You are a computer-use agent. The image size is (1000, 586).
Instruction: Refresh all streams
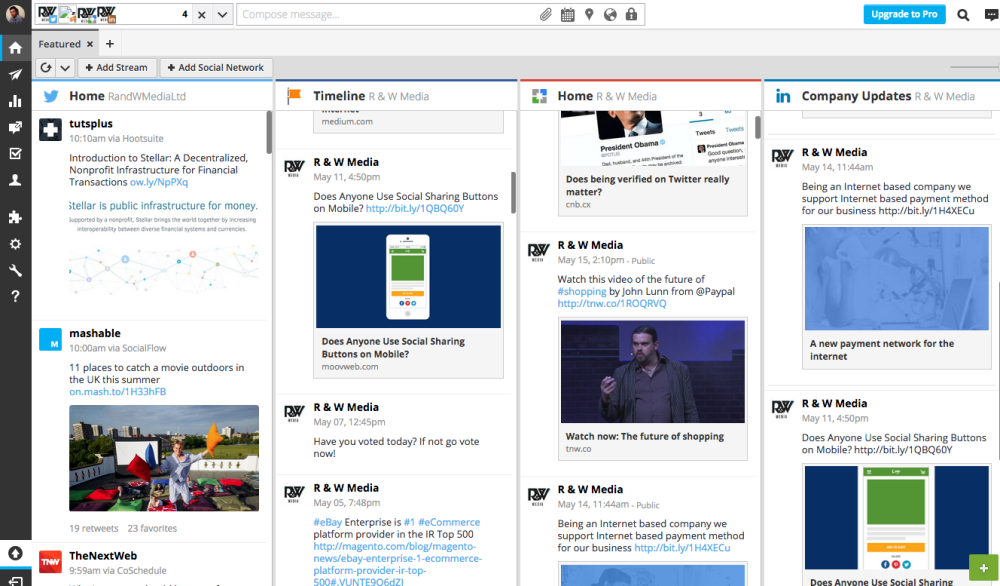(x=46, y=68)
